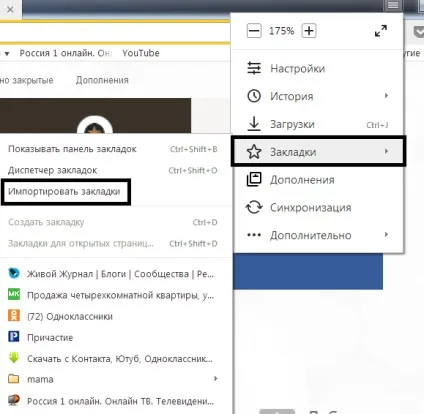Close the browser tab with X
This screenshot has height=414, width=424.
tap(10, 9)
